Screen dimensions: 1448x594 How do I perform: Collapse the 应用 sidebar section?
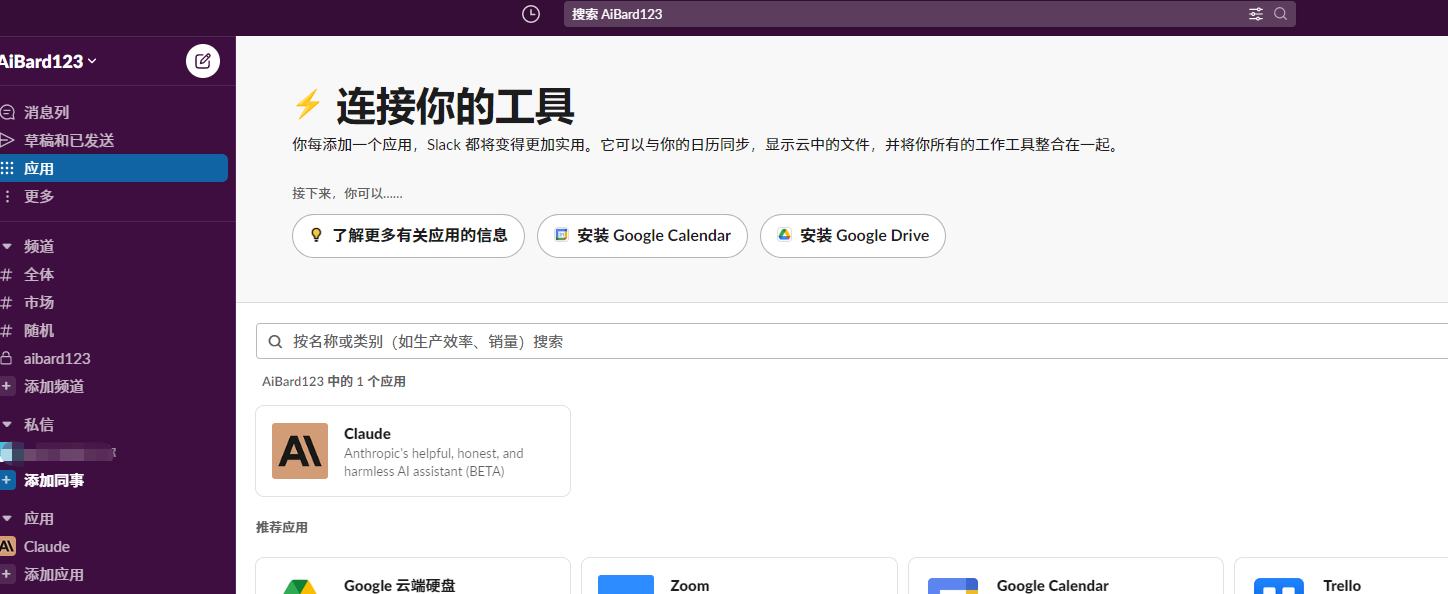pyautogui.click(x=7, y=519)
